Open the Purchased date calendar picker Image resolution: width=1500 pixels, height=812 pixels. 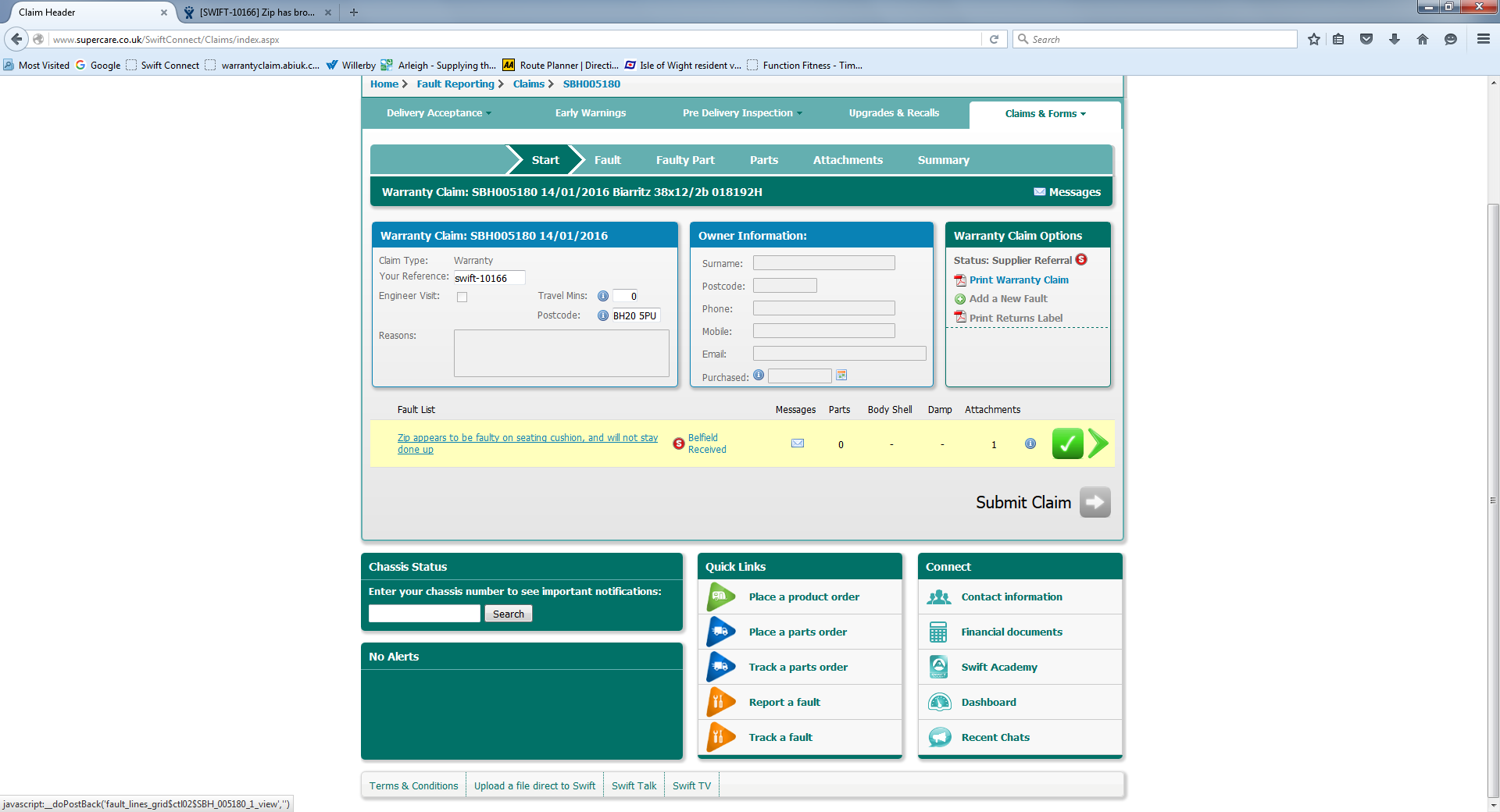click(841, 376)
